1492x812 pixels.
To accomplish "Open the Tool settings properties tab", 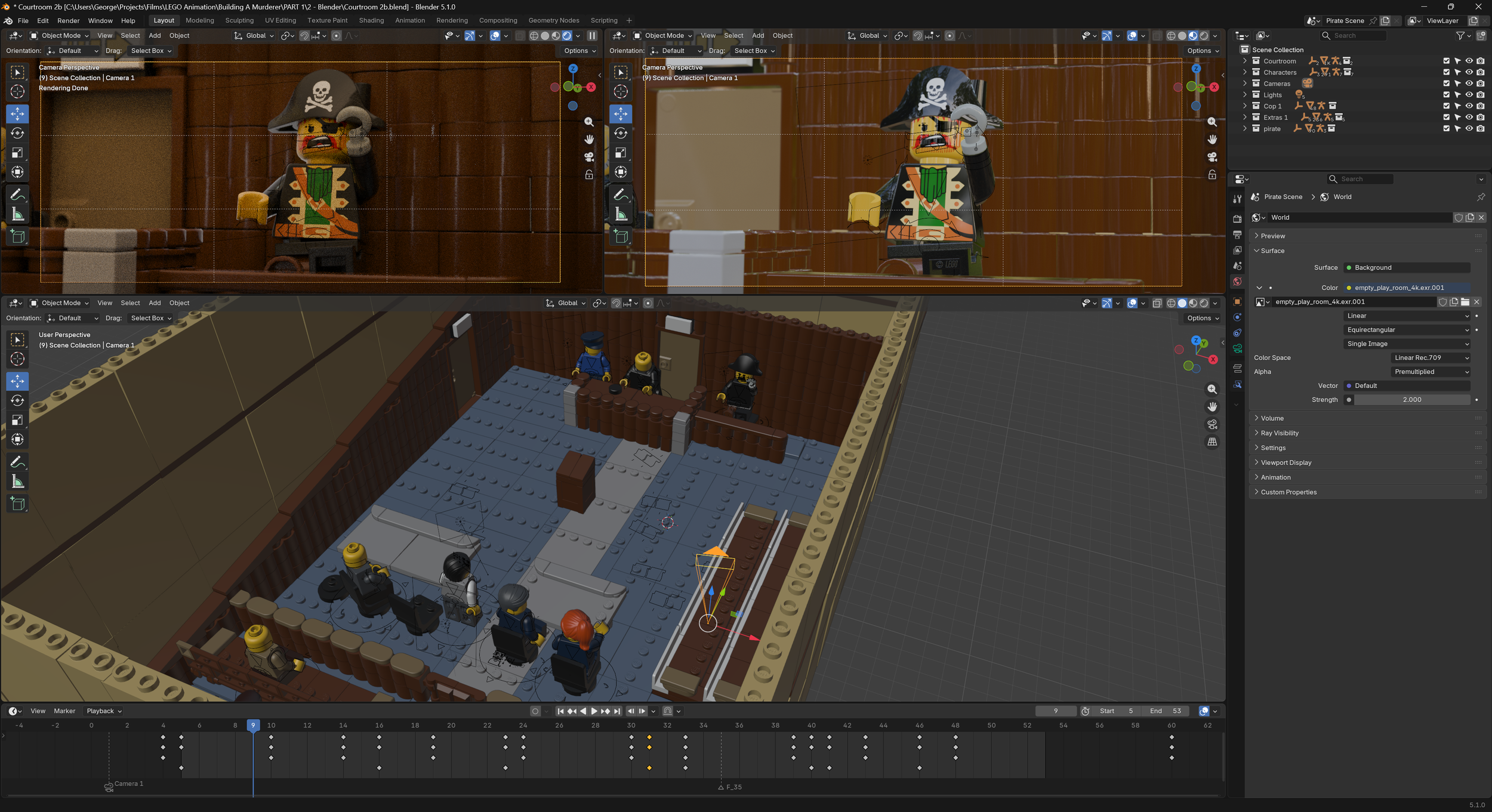I will [1237, 199].
